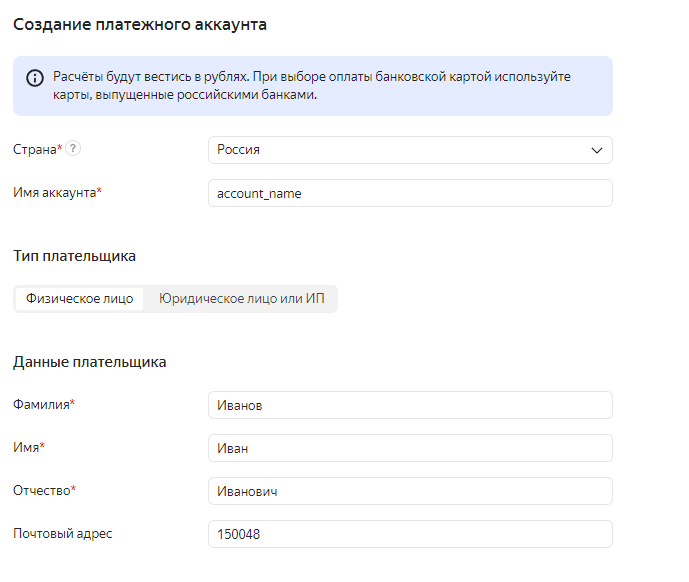Screen dimensions: 689x582
Task: Click the Отчество label
Action: (42, 491)
